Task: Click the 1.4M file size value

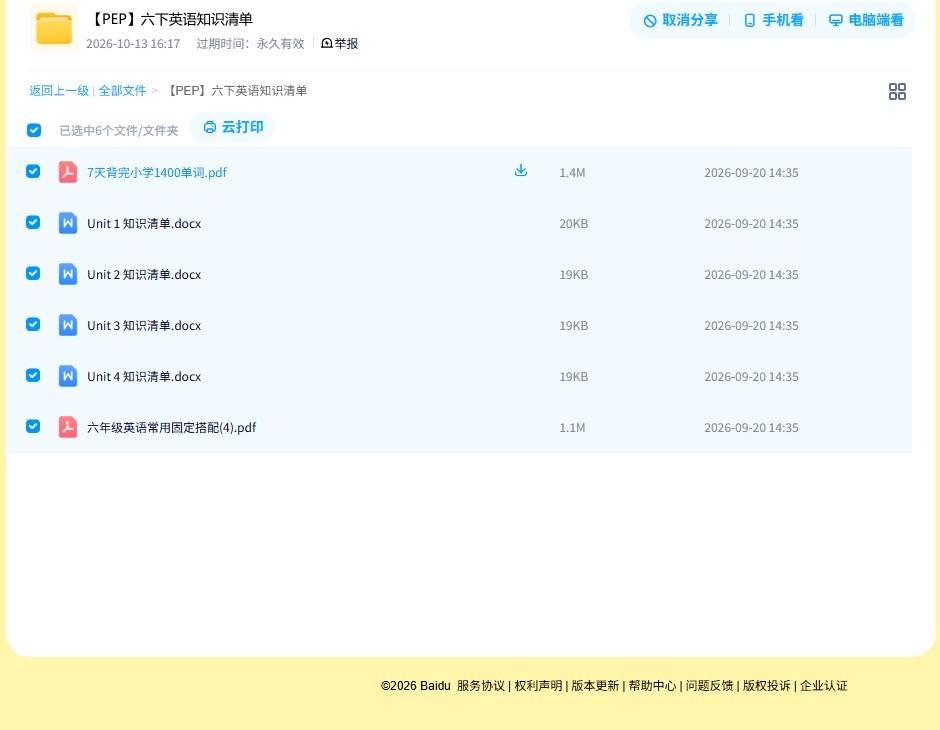Action: point(572,173)
